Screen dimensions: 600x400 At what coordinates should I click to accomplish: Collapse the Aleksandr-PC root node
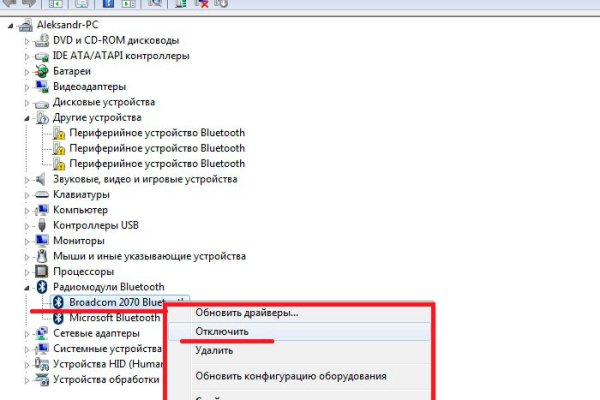12,25
